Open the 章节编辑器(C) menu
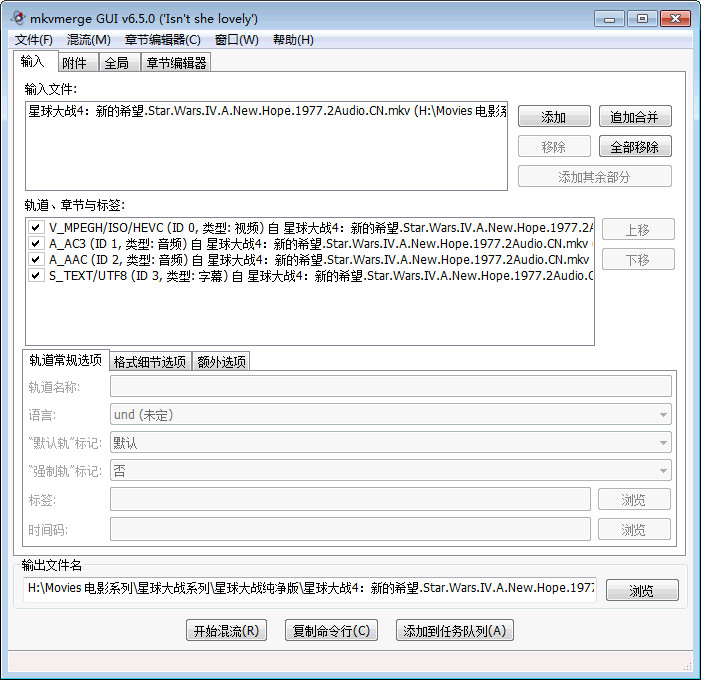The width and height of the screenshot is (701, 680). [162, 40]
